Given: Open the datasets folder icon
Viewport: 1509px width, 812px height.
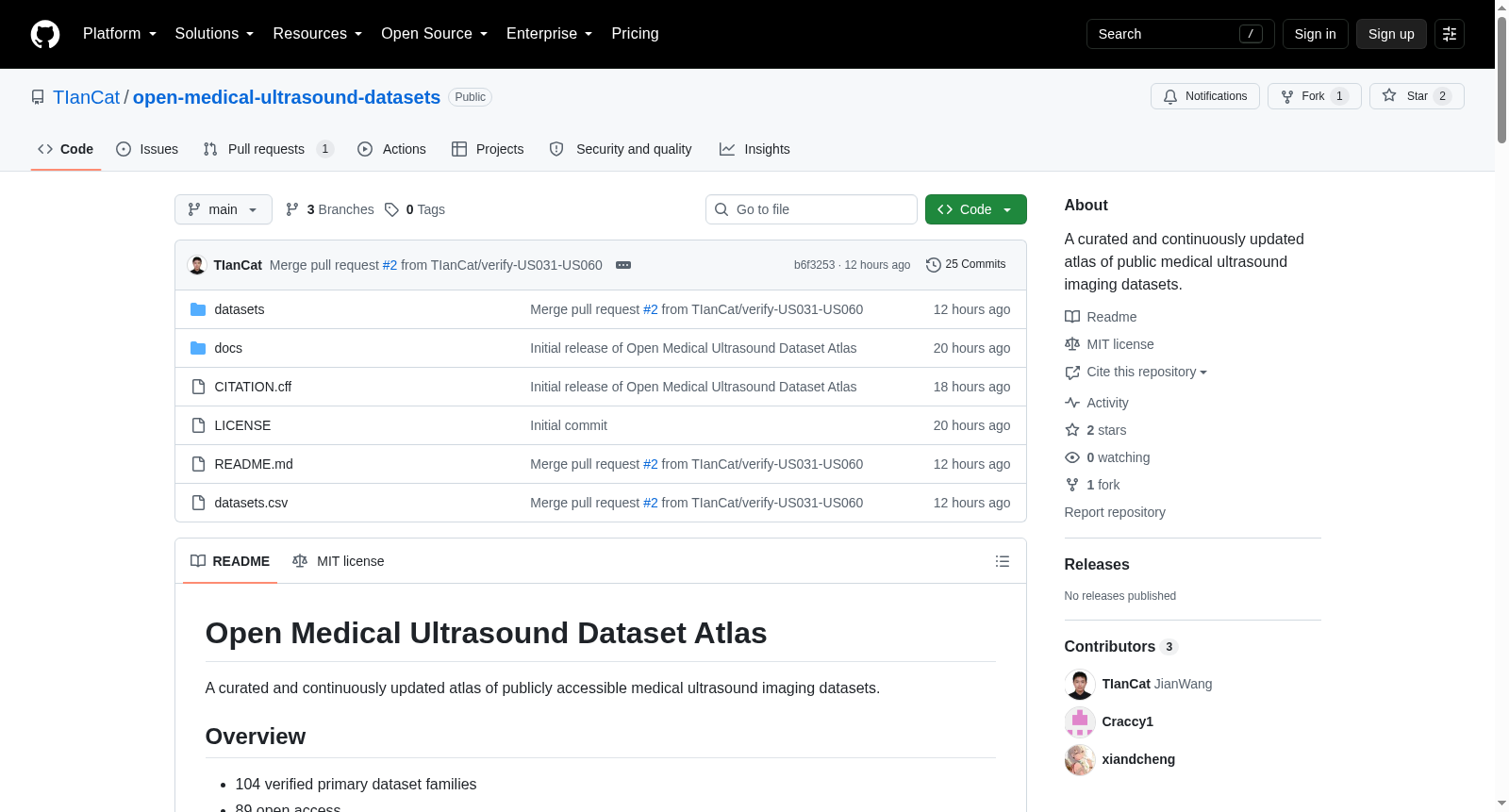Looking at the screenshot, I should (198, 309).
